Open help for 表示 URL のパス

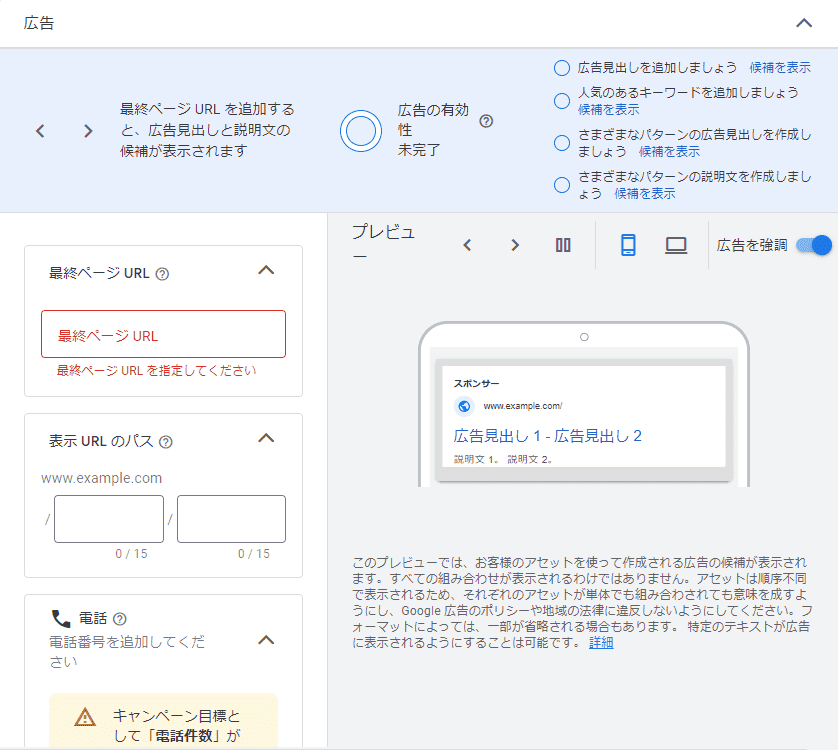click(166, 442)
